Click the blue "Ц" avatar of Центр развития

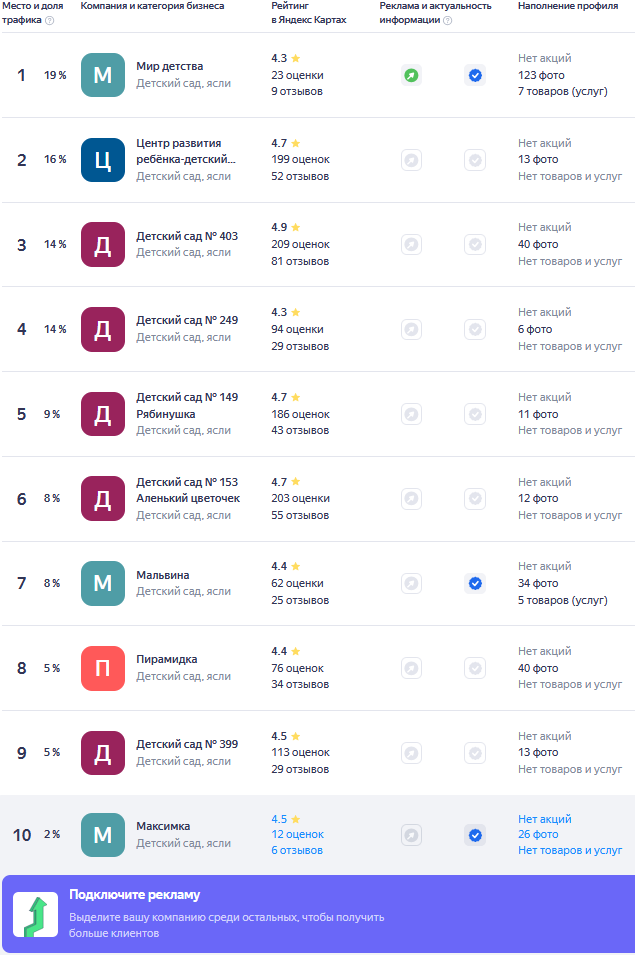103,160
